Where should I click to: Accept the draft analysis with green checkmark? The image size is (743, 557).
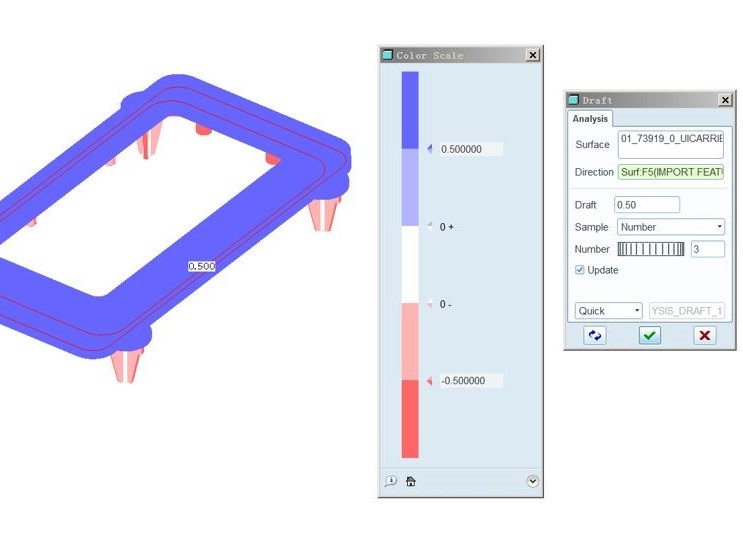[650, 336]
